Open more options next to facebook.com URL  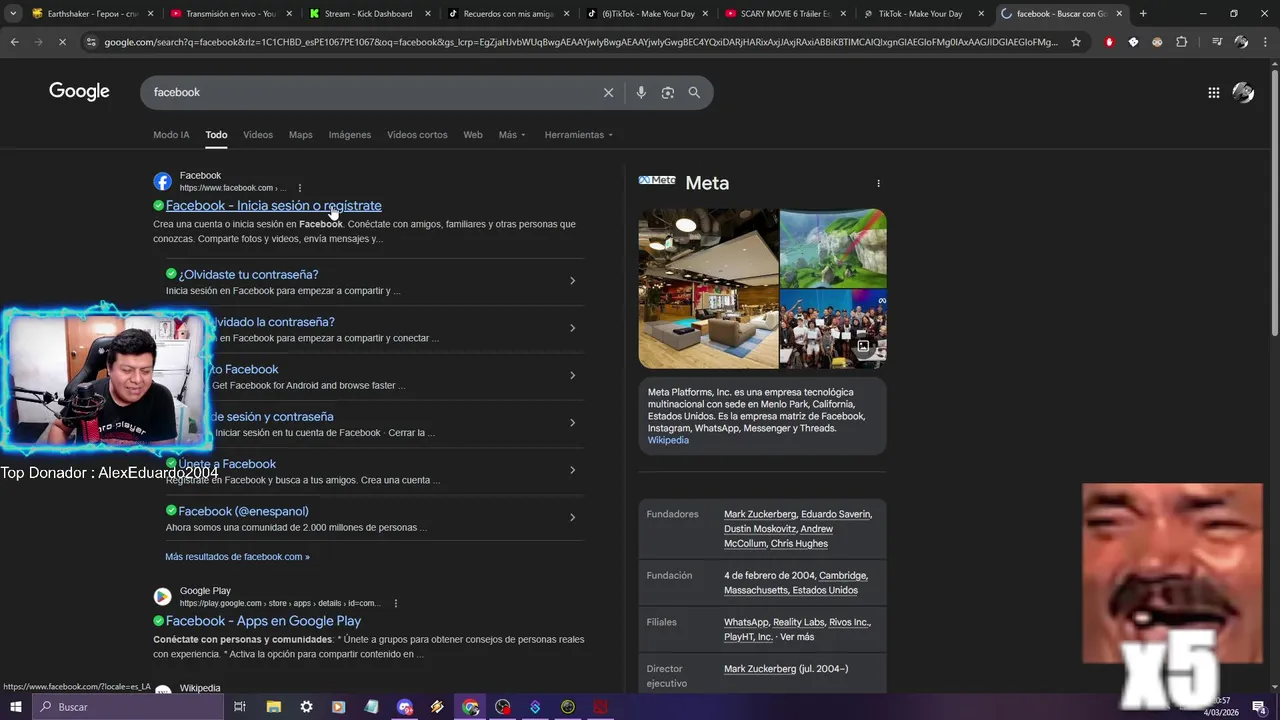pyautogui.click(x=299, y=188)
